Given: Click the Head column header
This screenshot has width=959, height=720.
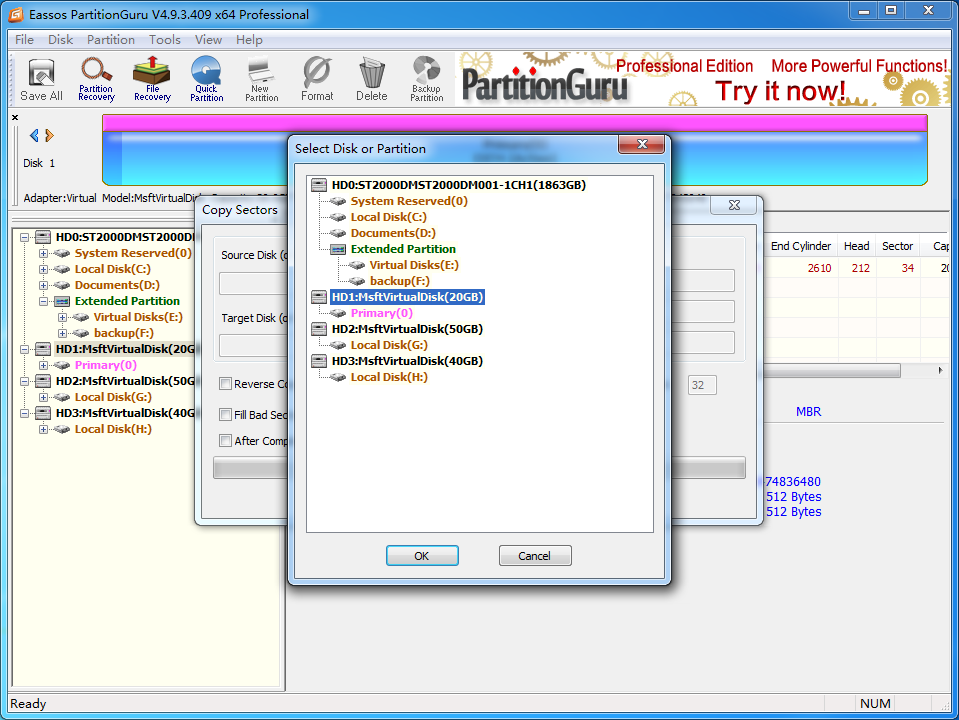Looking at the screenshot, I should pyautogui.click(x=856, y=246).
